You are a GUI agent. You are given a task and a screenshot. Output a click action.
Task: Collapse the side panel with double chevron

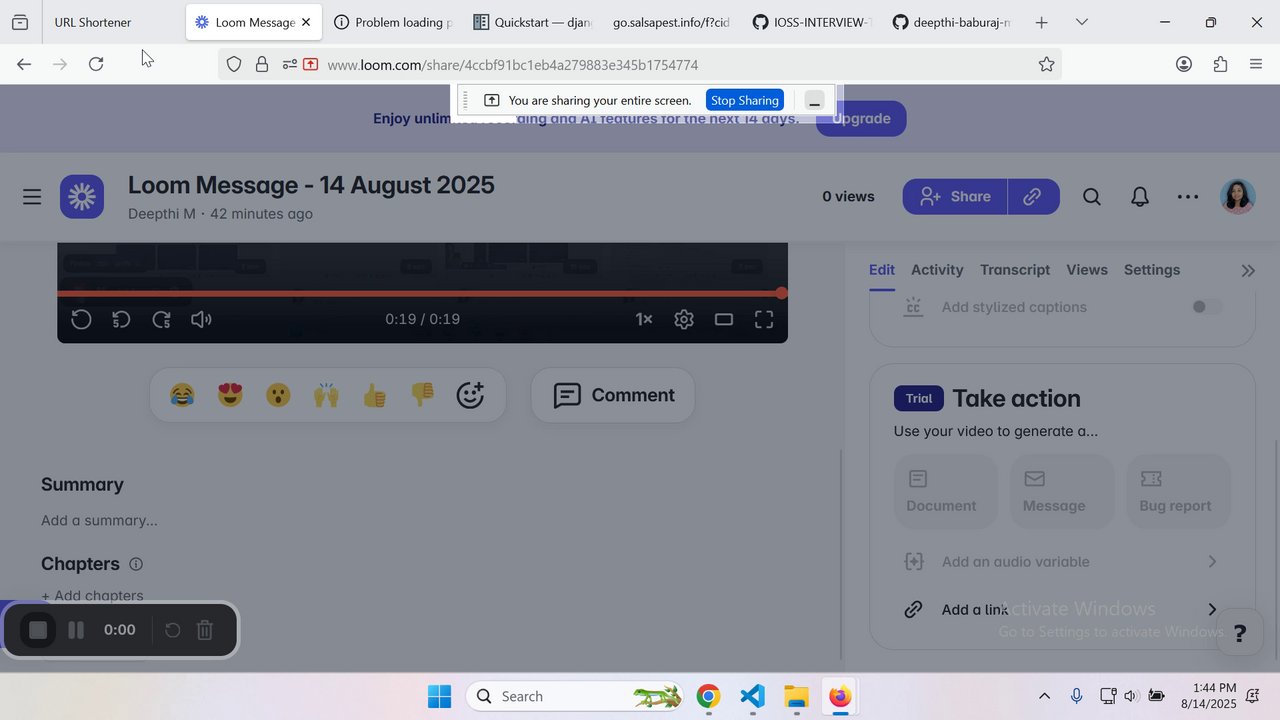[x=1248, y=271]
